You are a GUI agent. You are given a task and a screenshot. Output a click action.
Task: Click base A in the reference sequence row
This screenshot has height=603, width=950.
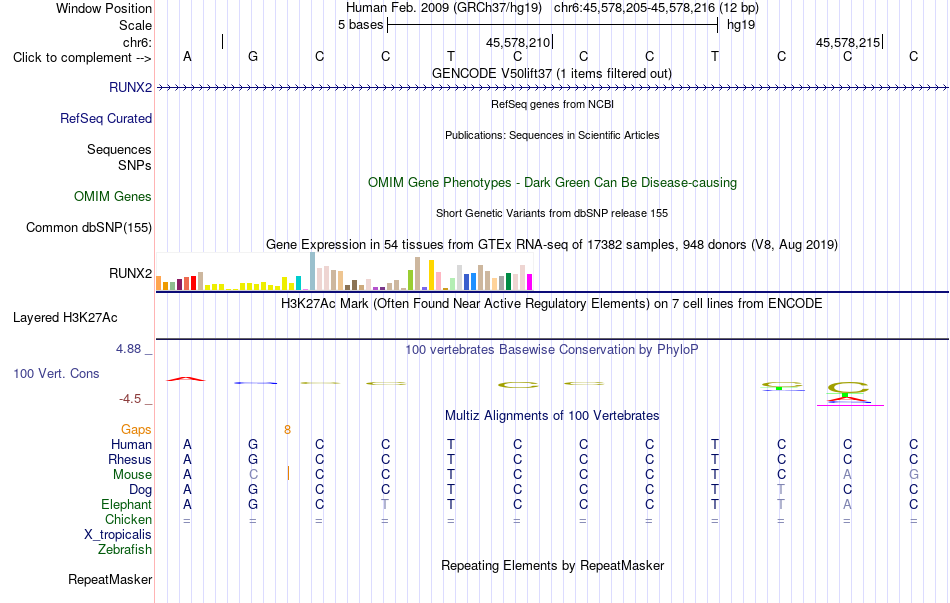pyautogui.click(x=187, y=56)
